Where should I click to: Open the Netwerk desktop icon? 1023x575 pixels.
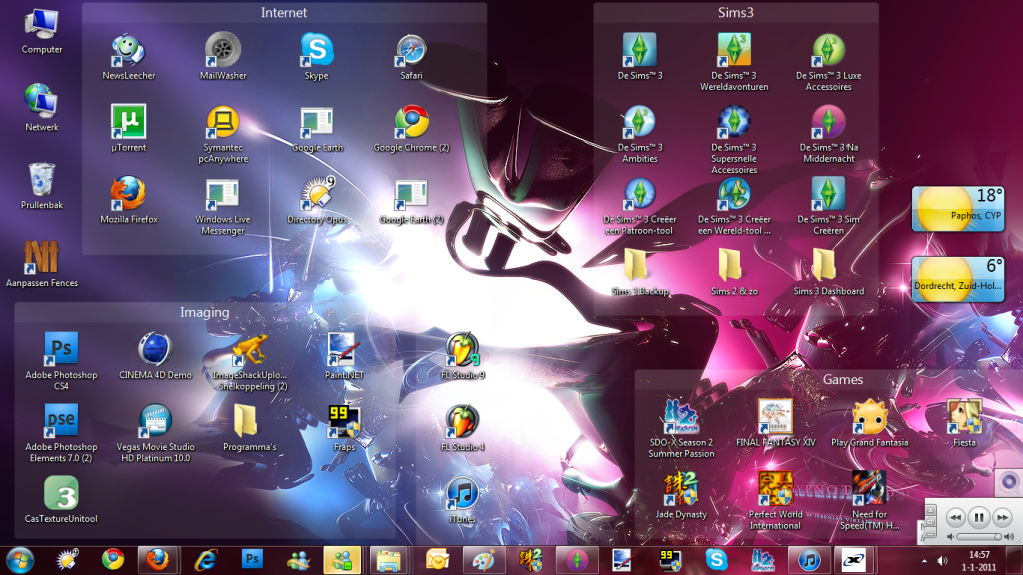coord(42,108)
